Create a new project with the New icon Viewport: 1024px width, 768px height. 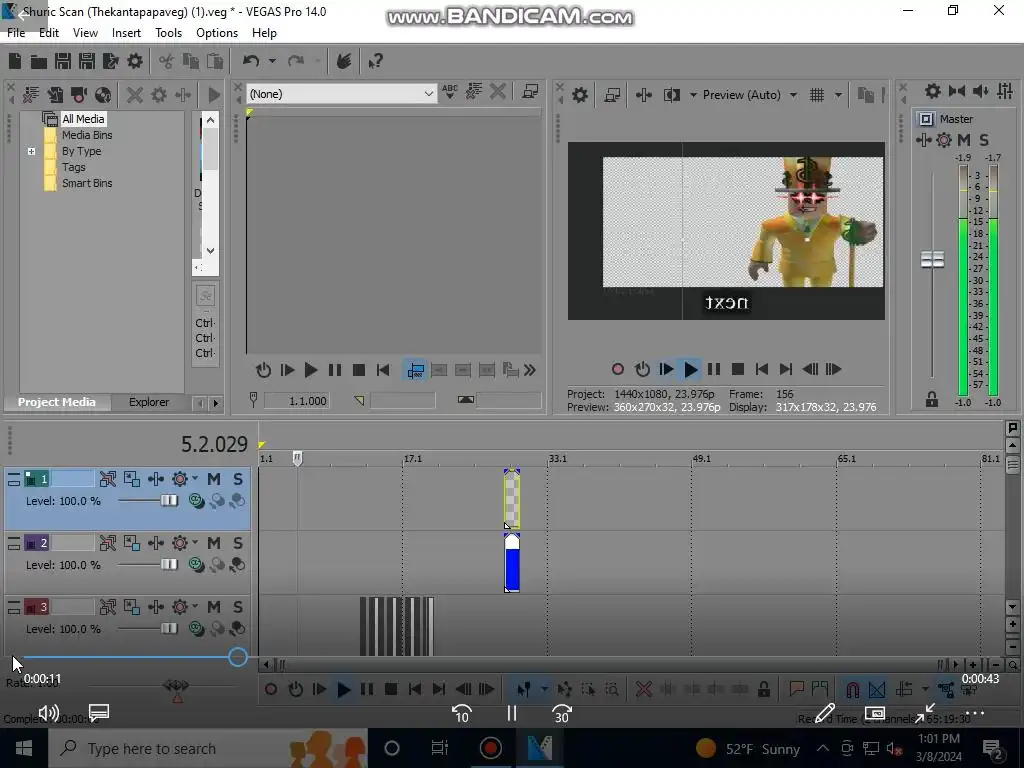[14, 61]
